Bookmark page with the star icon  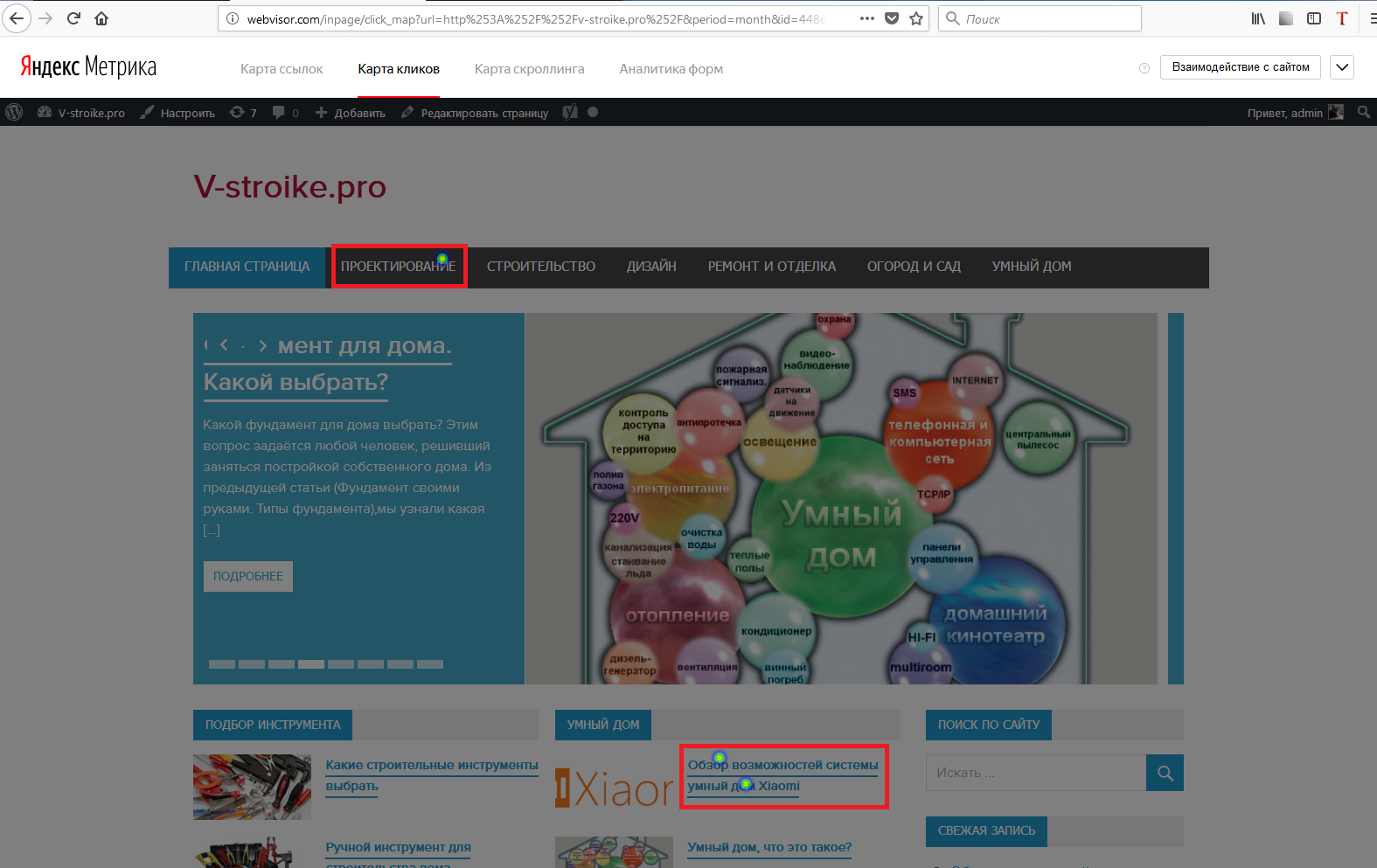916,18
